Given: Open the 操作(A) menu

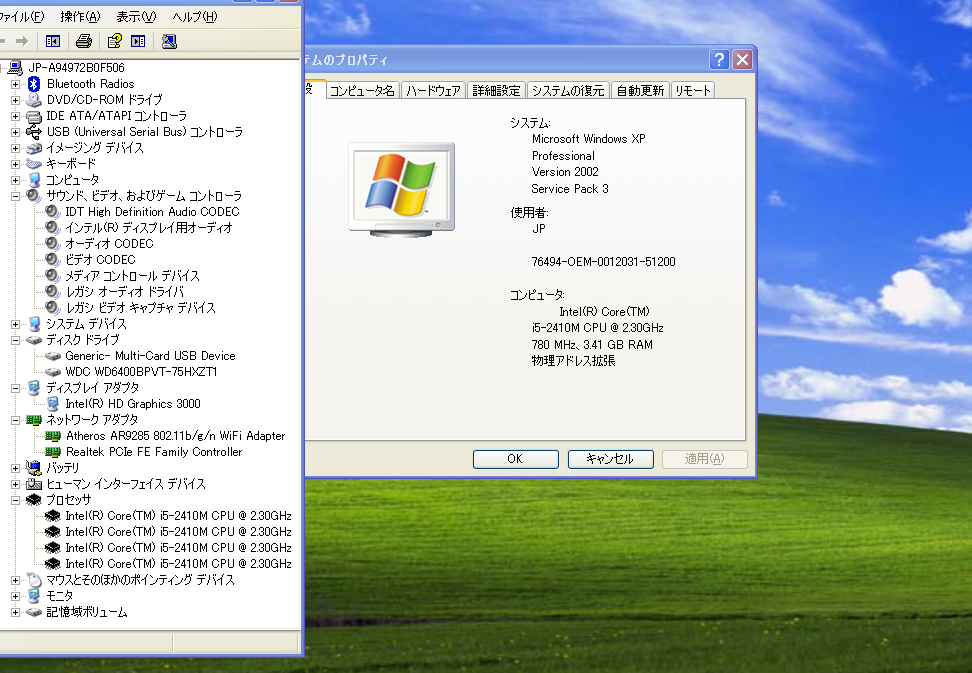Looking at the screenshot, I should pos(80,17).
